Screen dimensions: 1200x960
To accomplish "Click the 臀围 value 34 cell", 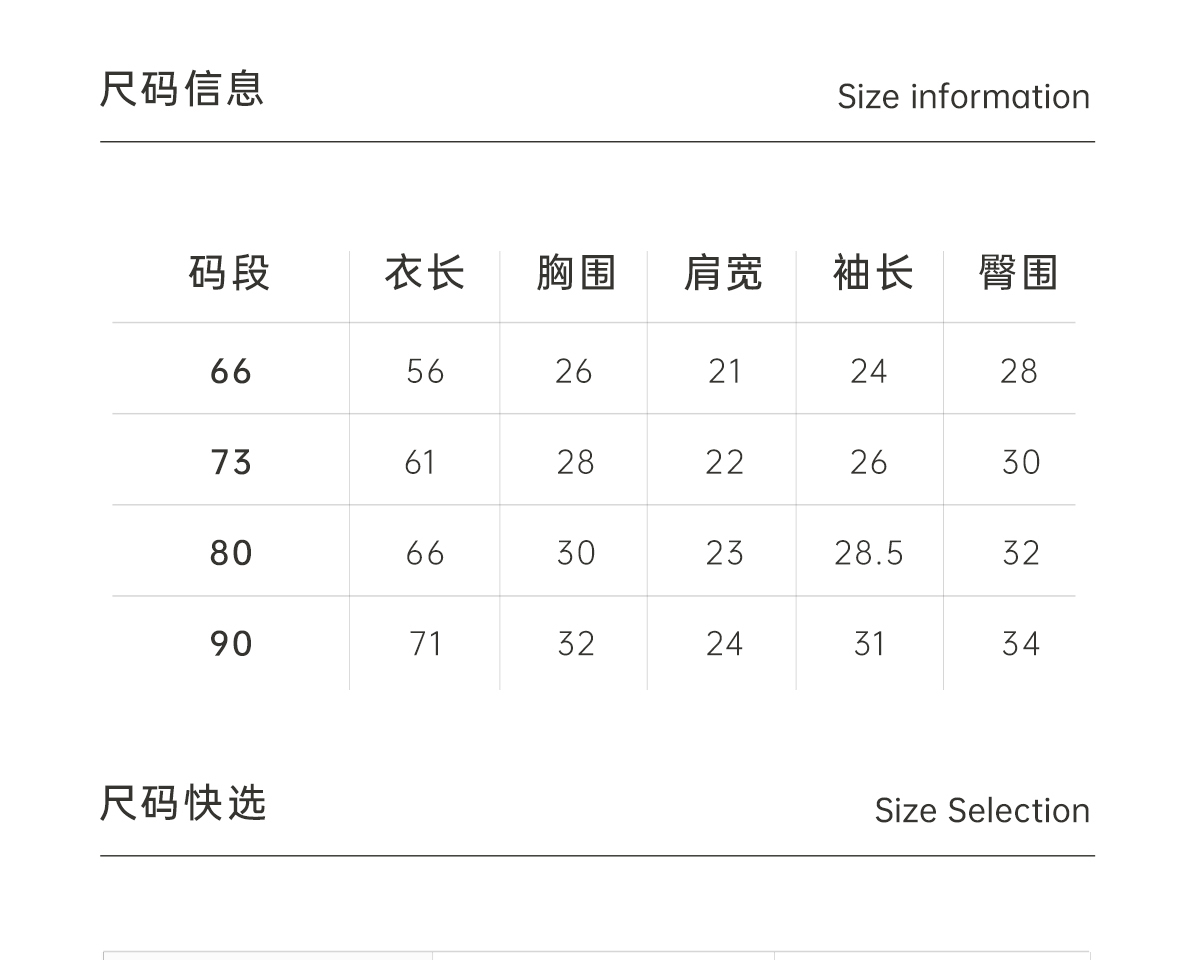I will click(1020, 644).
